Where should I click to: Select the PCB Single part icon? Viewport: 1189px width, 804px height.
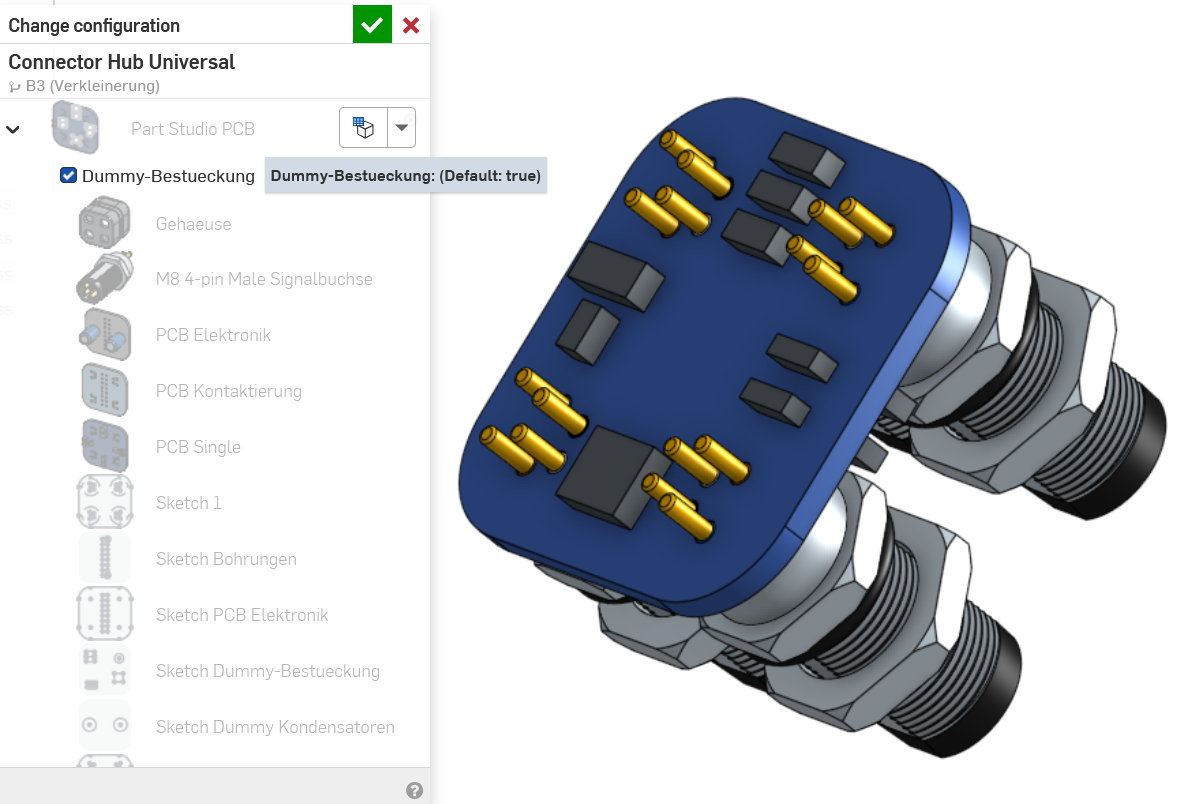click(105, 446)
